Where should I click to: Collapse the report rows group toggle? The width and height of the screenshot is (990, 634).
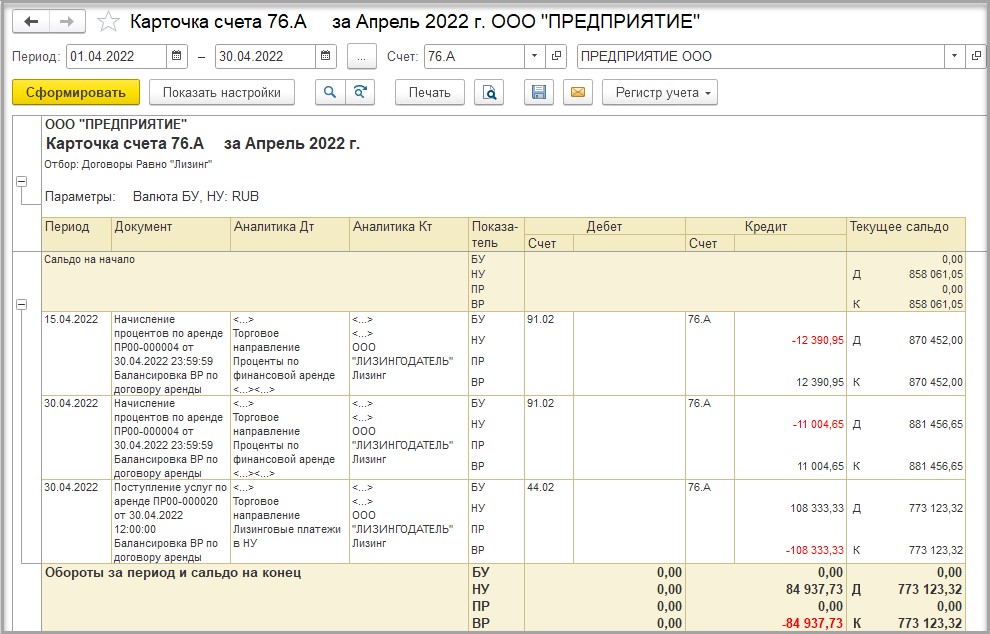[x=21, y=304]
